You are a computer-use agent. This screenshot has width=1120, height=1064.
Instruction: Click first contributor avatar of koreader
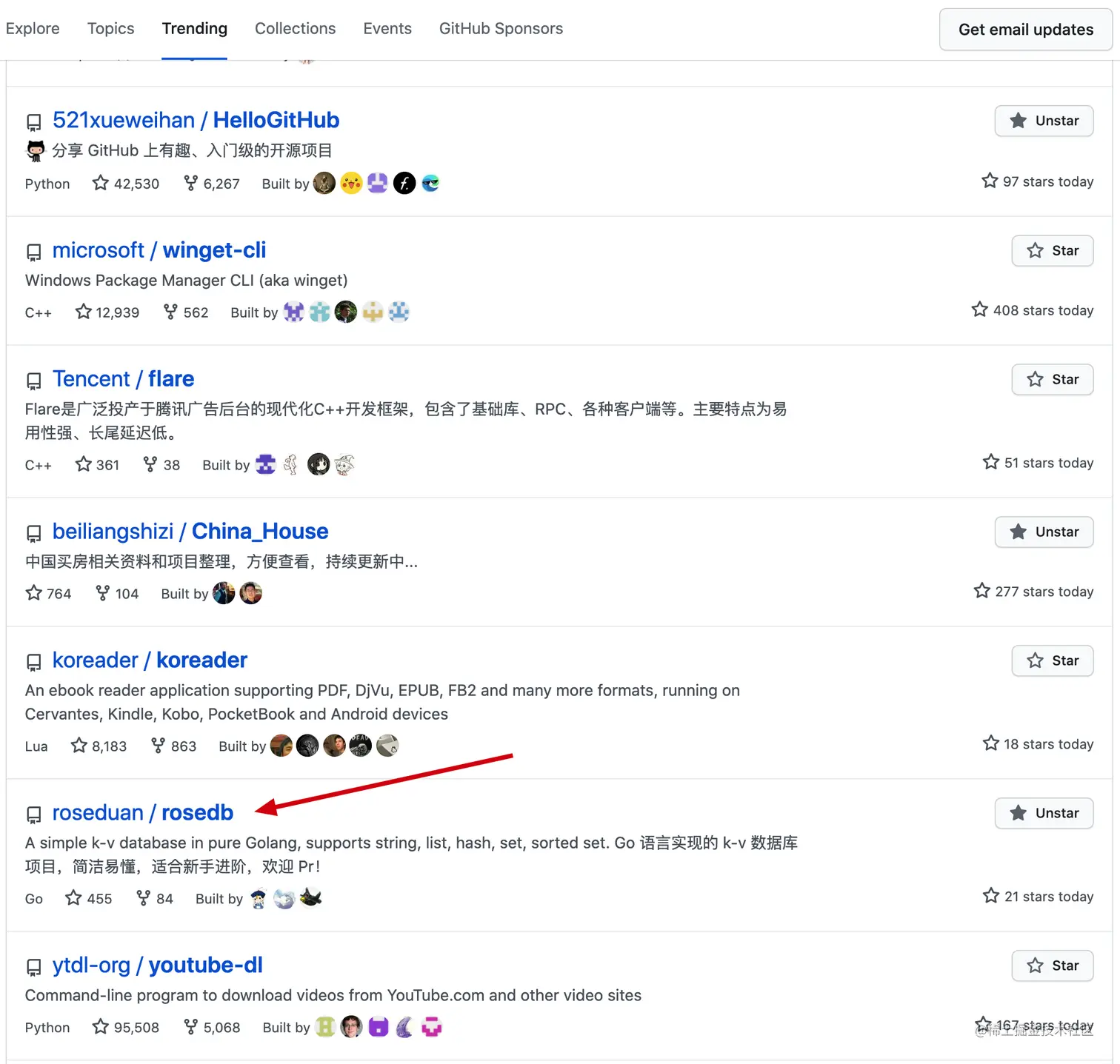point(281,746)
